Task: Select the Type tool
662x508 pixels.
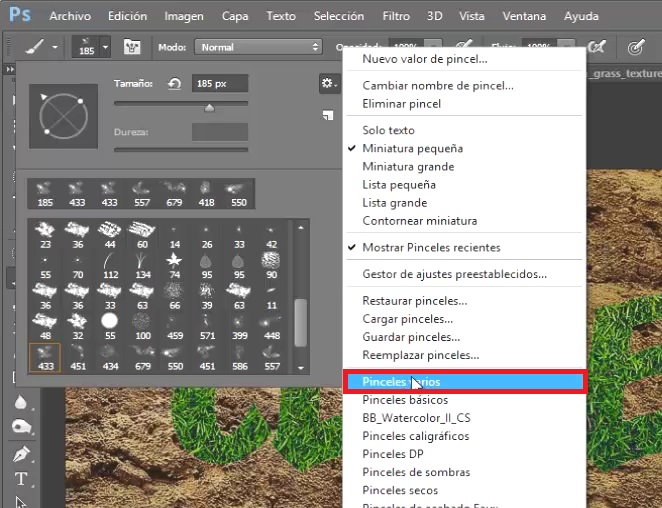Action: (x=21, y=479)
